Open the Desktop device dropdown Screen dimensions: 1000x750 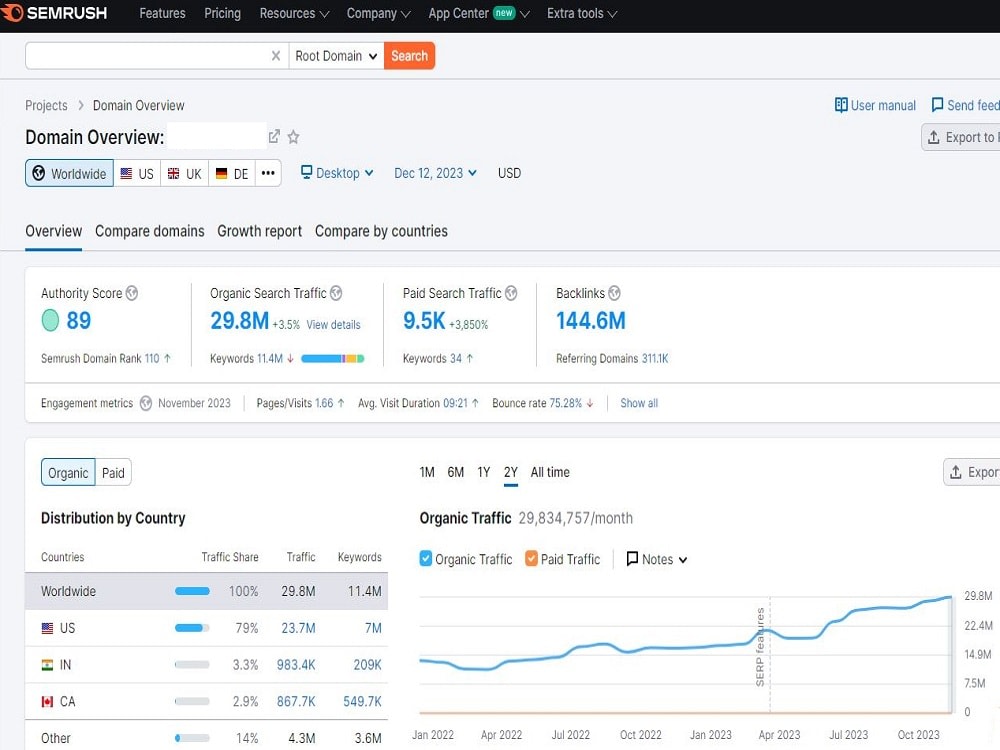pos(337,173)
